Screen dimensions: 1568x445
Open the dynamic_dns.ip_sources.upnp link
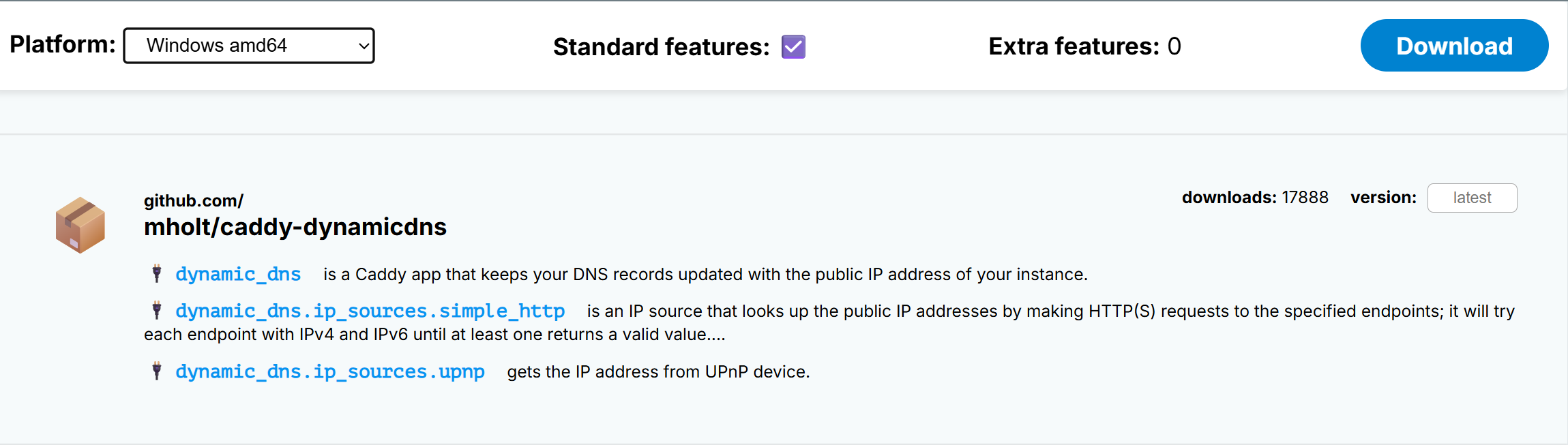[x=330, y=371]
